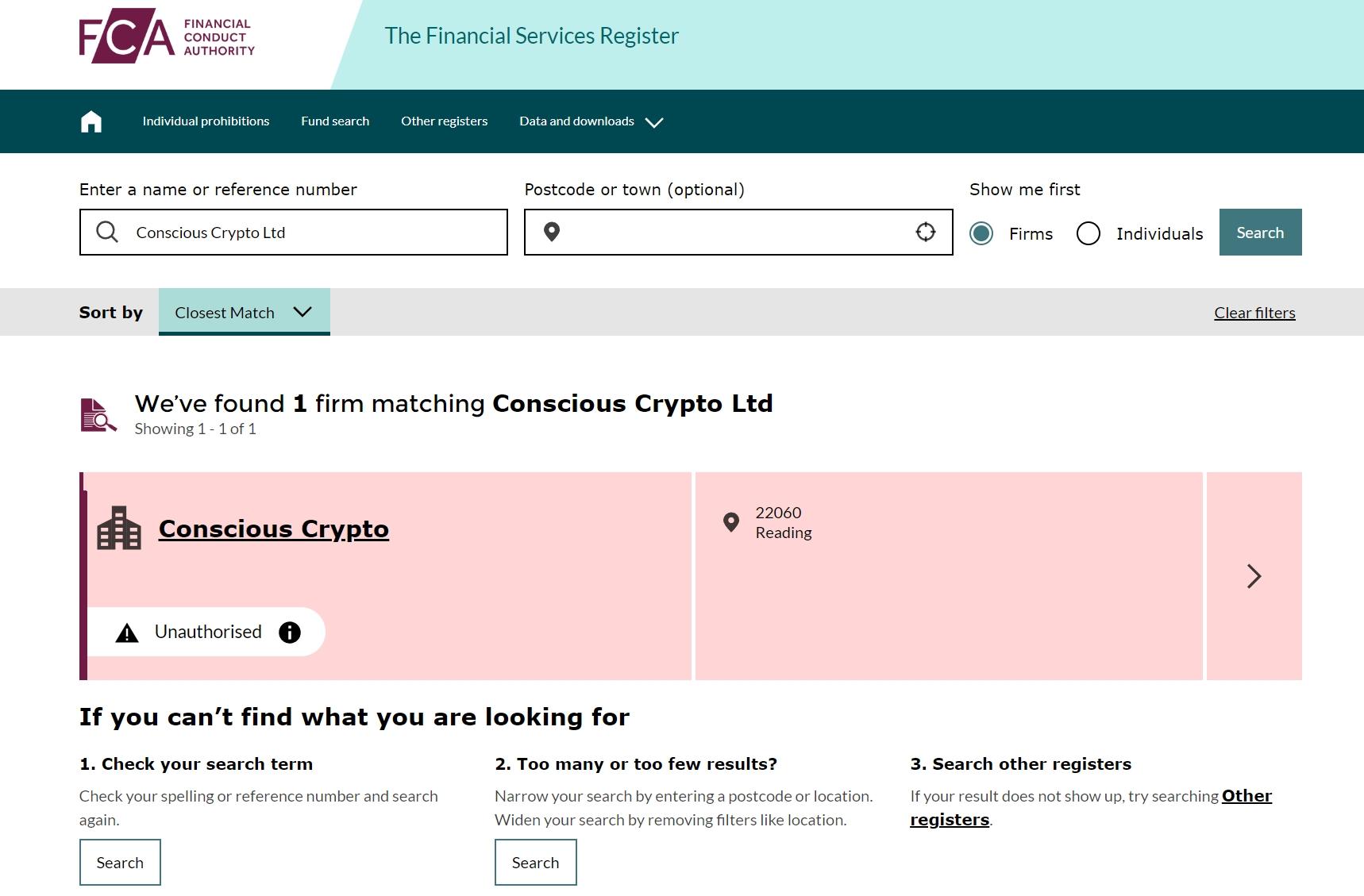Click the magnifier icon in name field

coord(107,232)
